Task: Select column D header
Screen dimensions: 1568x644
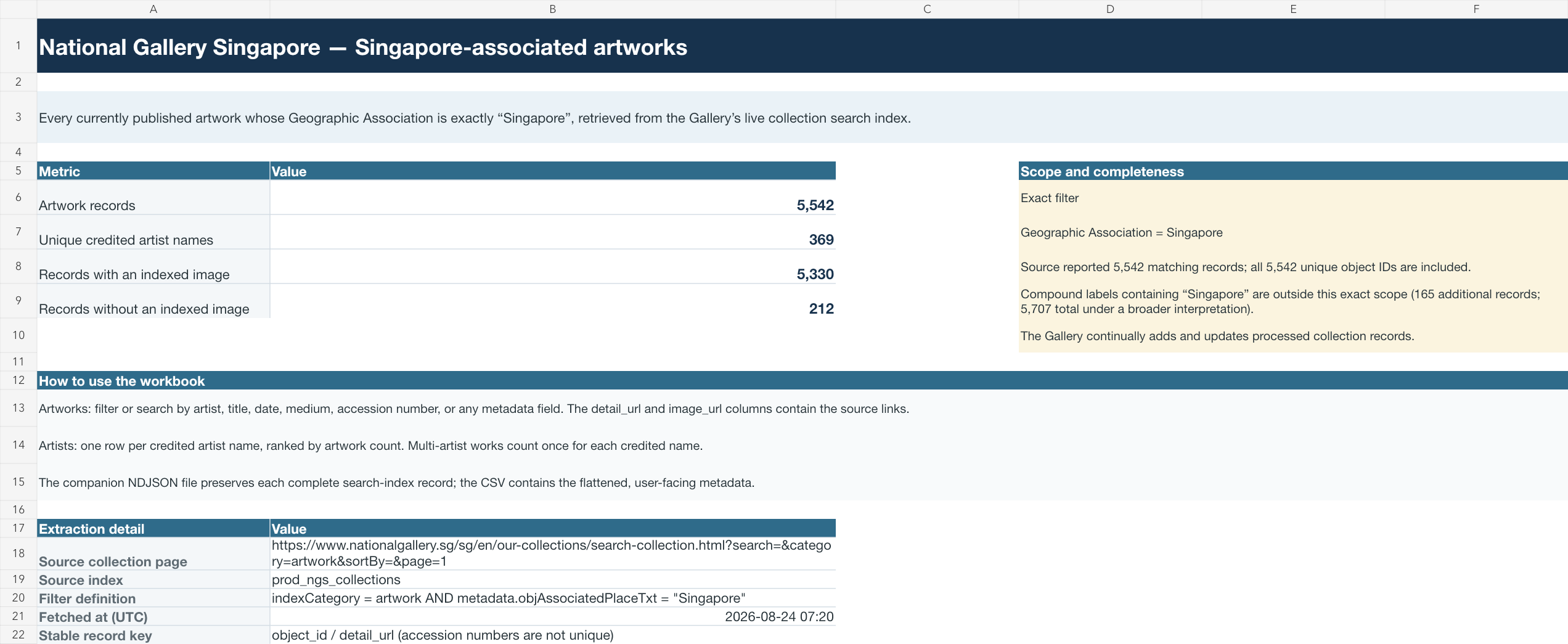Action: 1110,9
